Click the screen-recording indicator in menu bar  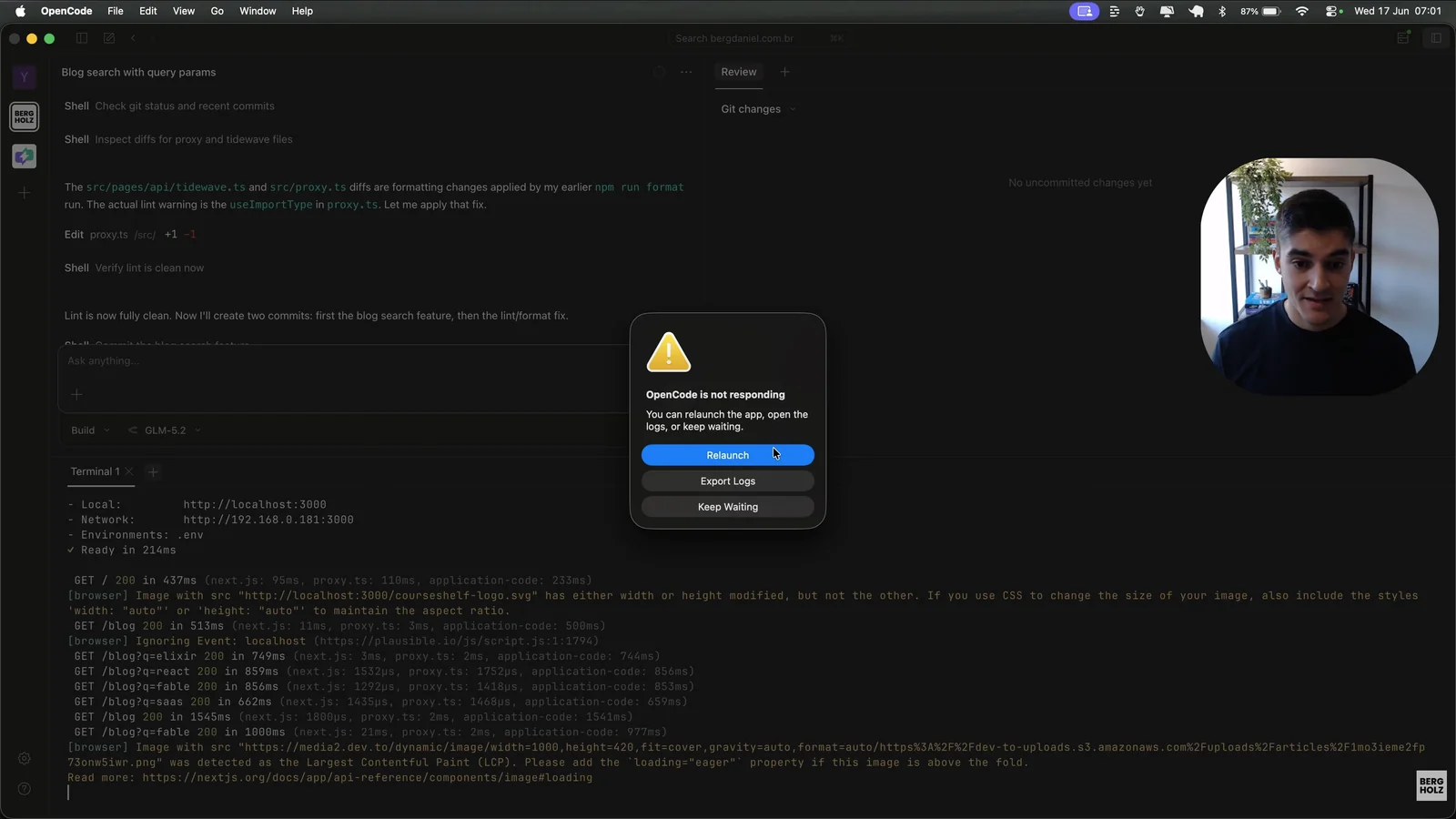[1084, 11]
